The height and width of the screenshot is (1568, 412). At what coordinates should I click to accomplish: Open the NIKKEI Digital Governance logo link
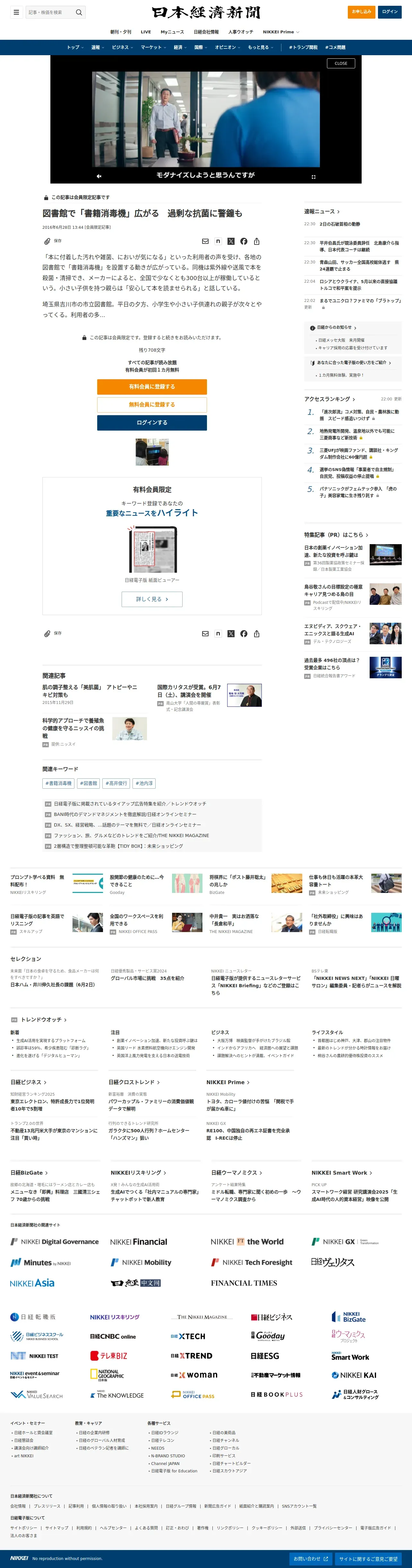(54, 1241)
